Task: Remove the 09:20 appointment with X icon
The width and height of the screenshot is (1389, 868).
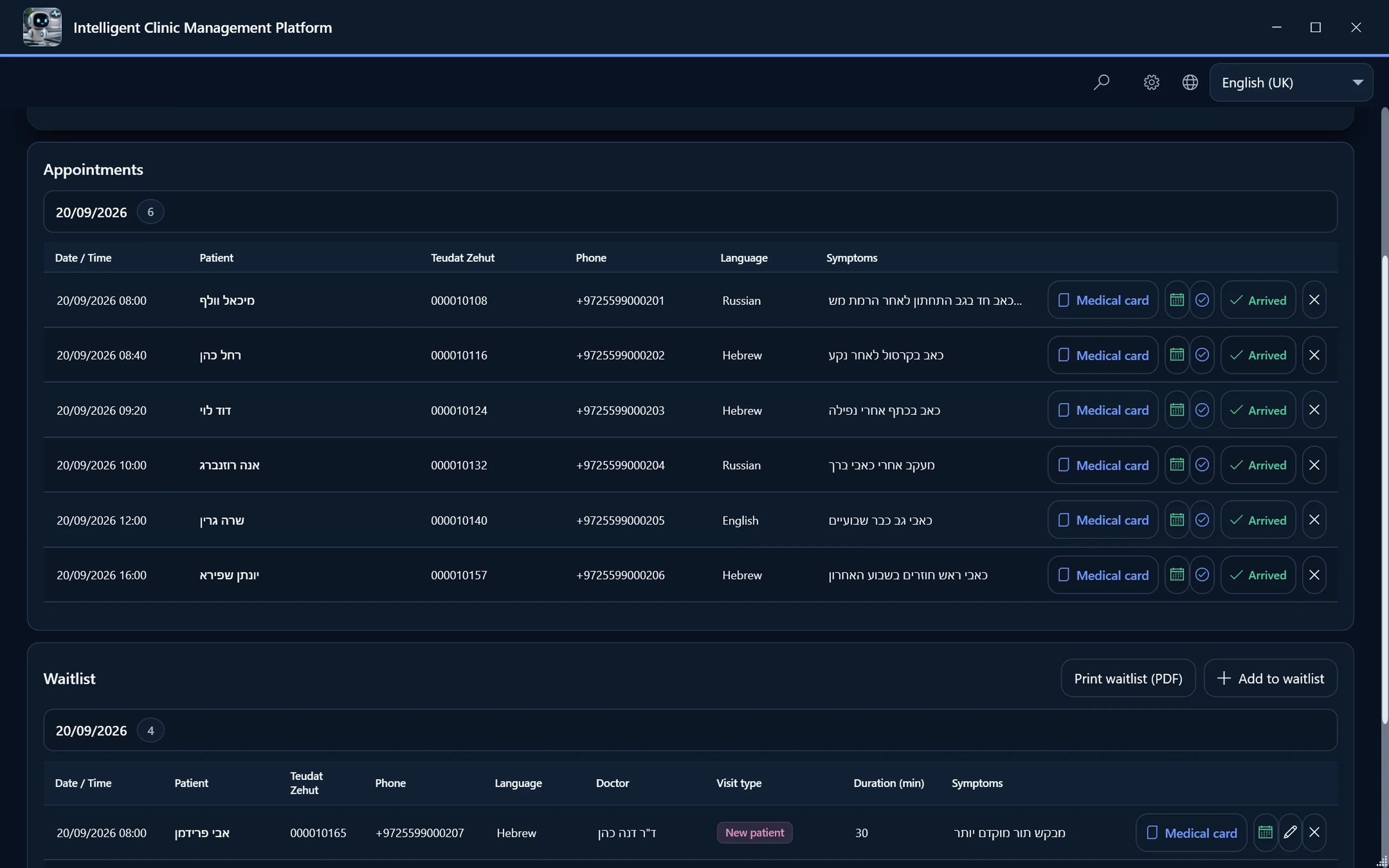Action: [1314, 410]
